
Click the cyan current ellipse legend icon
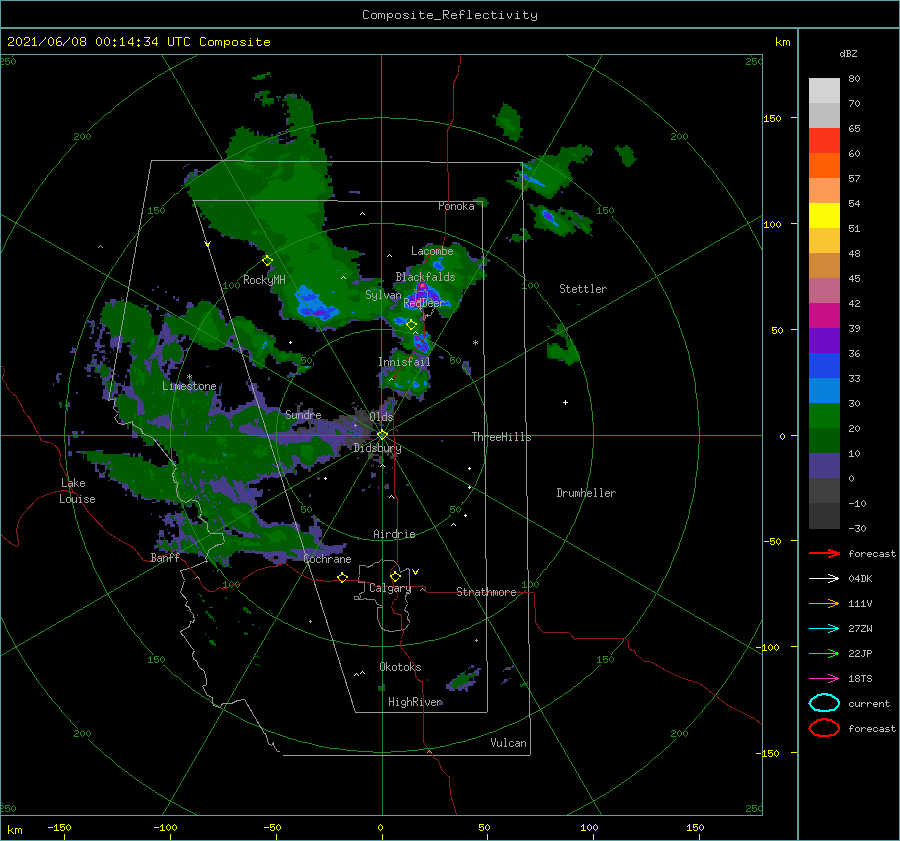[824, 703]
